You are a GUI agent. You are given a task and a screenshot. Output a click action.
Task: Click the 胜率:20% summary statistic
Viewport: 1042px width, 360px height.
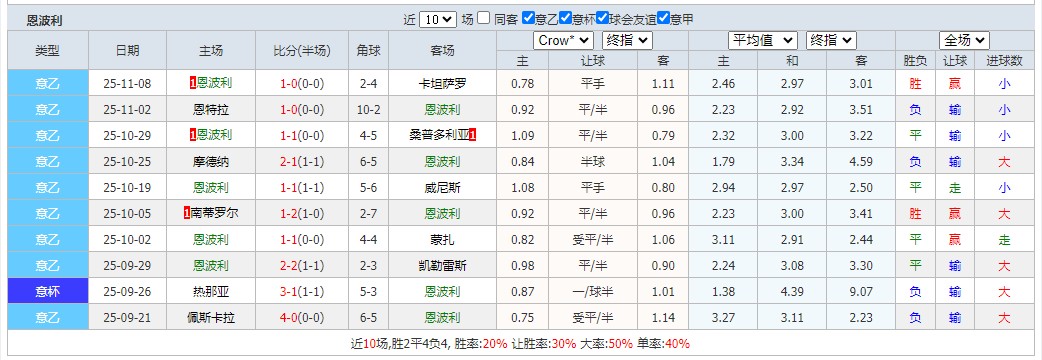coord(480,344)
